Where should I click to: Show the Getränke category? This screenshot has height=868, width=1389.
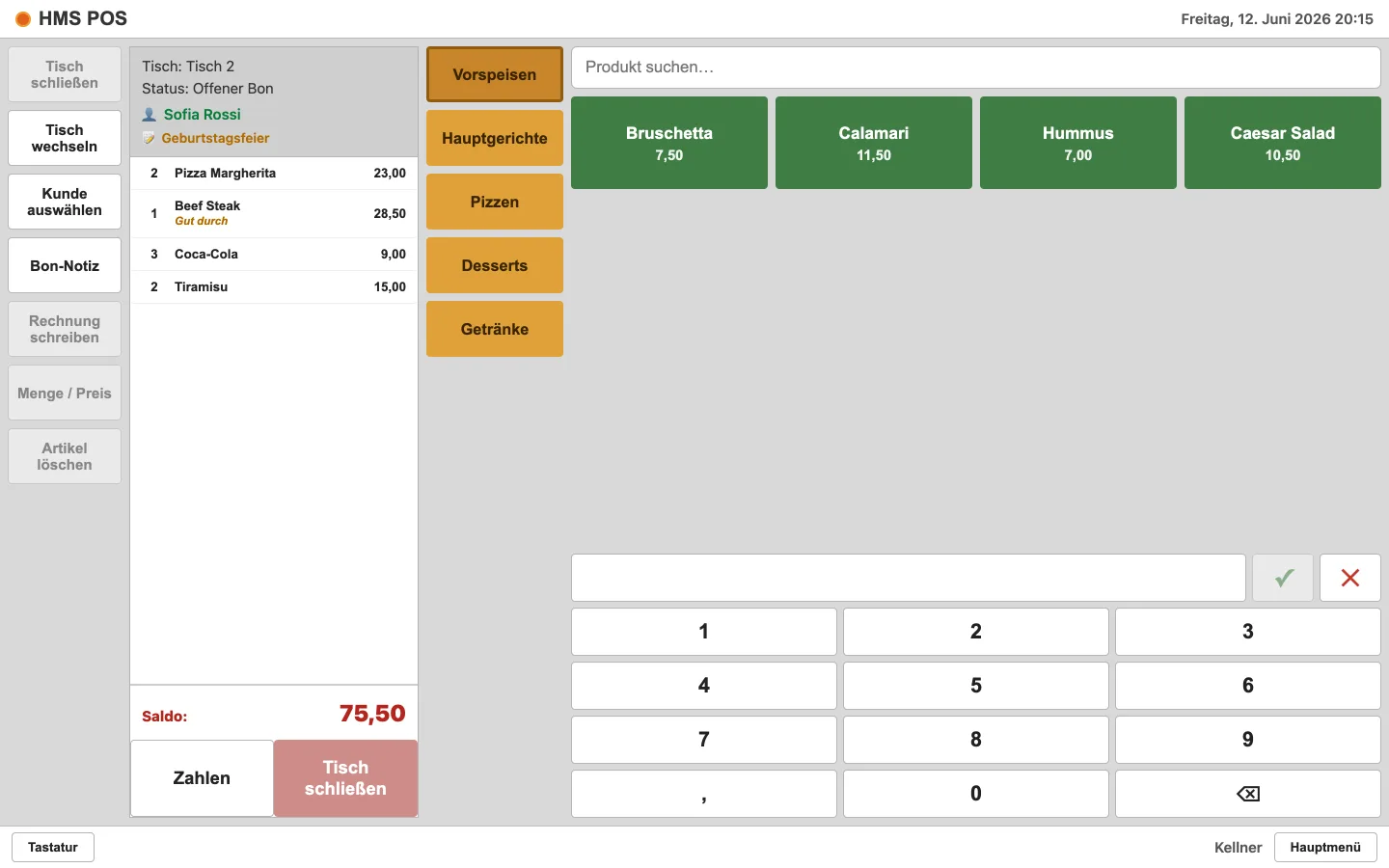pyautogui.click(x=495, y=329)
